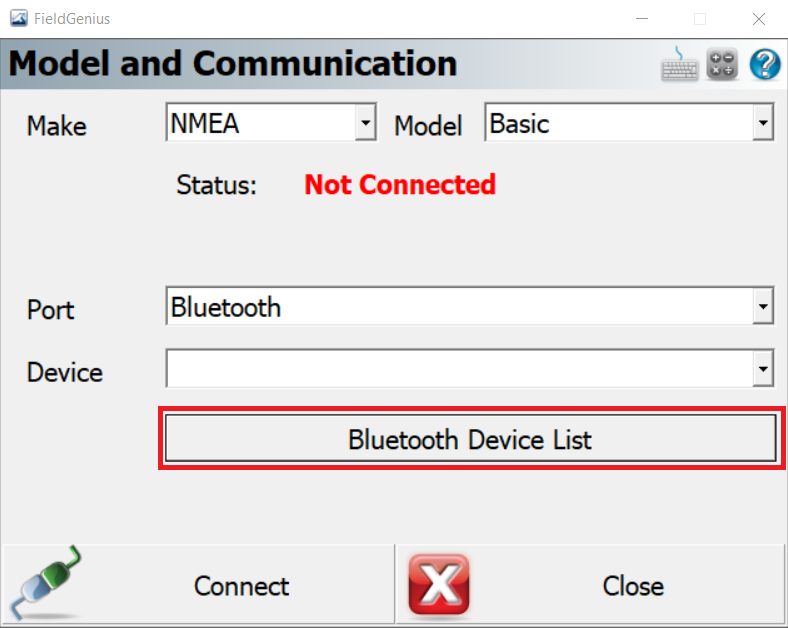Click the green plug connector icon
This screenshot has width=788, height=628.
point(47,584)
